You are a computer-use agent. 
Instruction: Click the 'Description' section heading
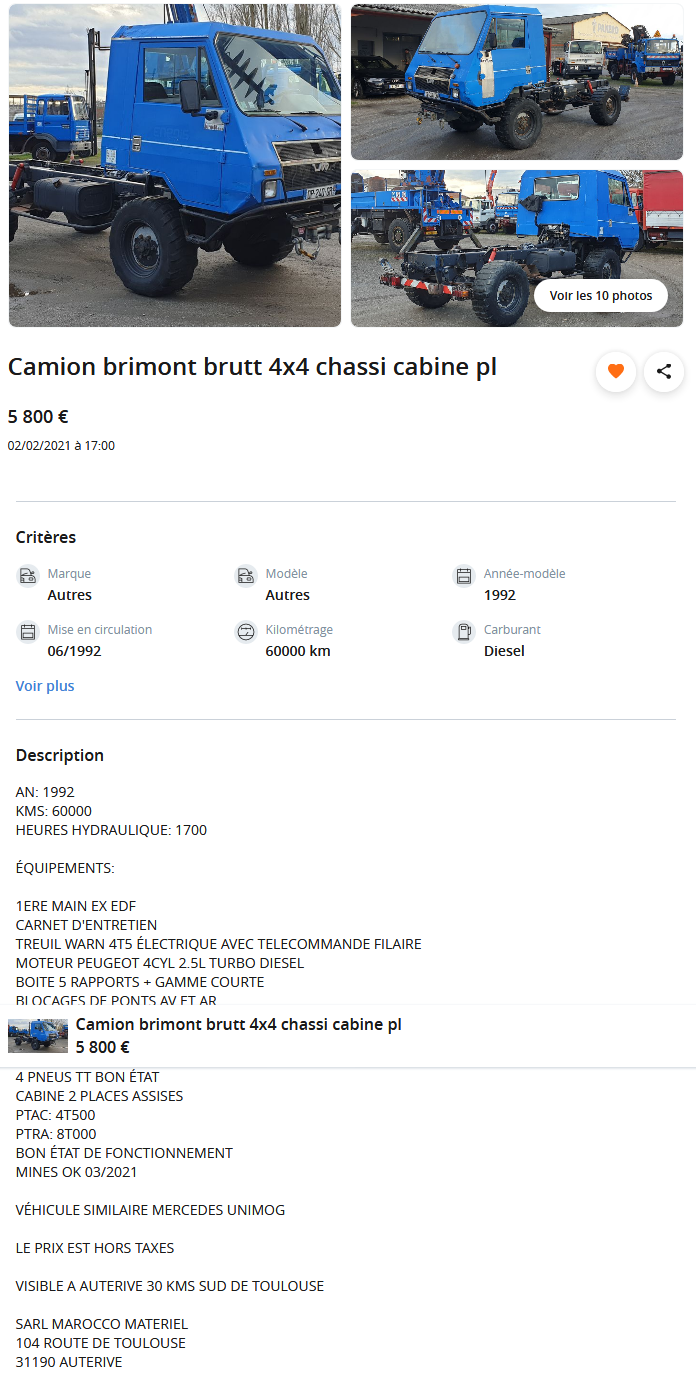click(x=60, y=755)
